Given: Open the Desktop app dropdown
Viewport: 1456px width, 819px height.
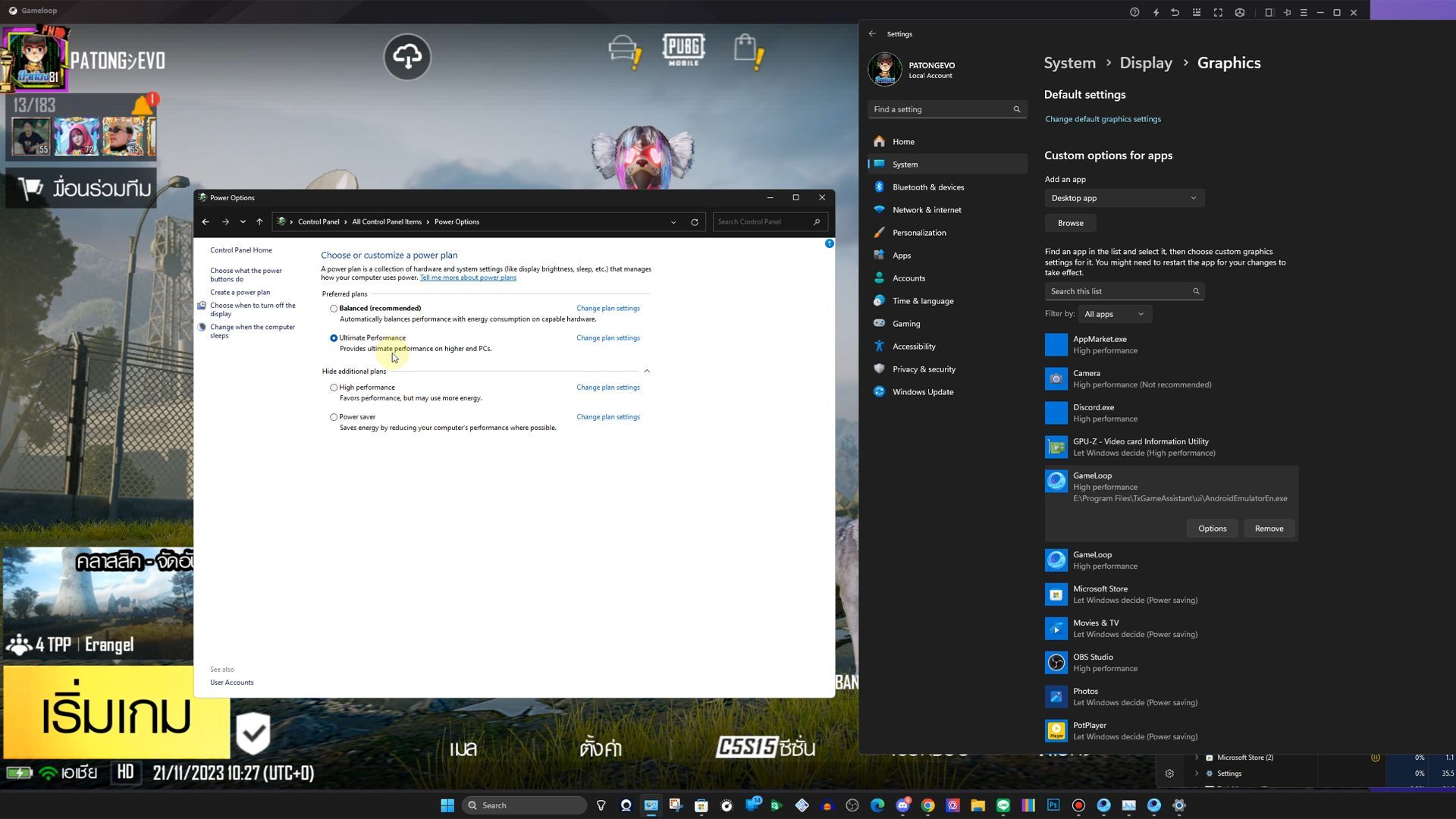Looking at the screenshot, I should click(1124, 198).
